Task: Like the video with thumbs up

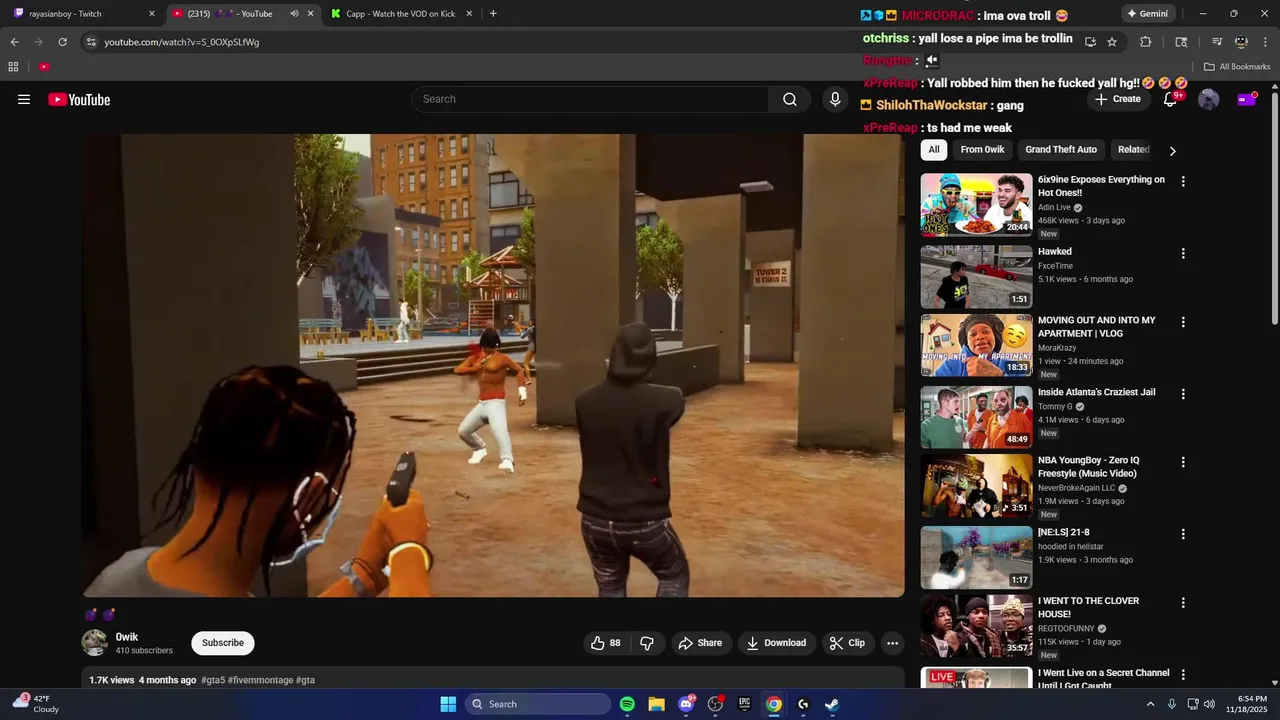Action: [x=608, y=643]
